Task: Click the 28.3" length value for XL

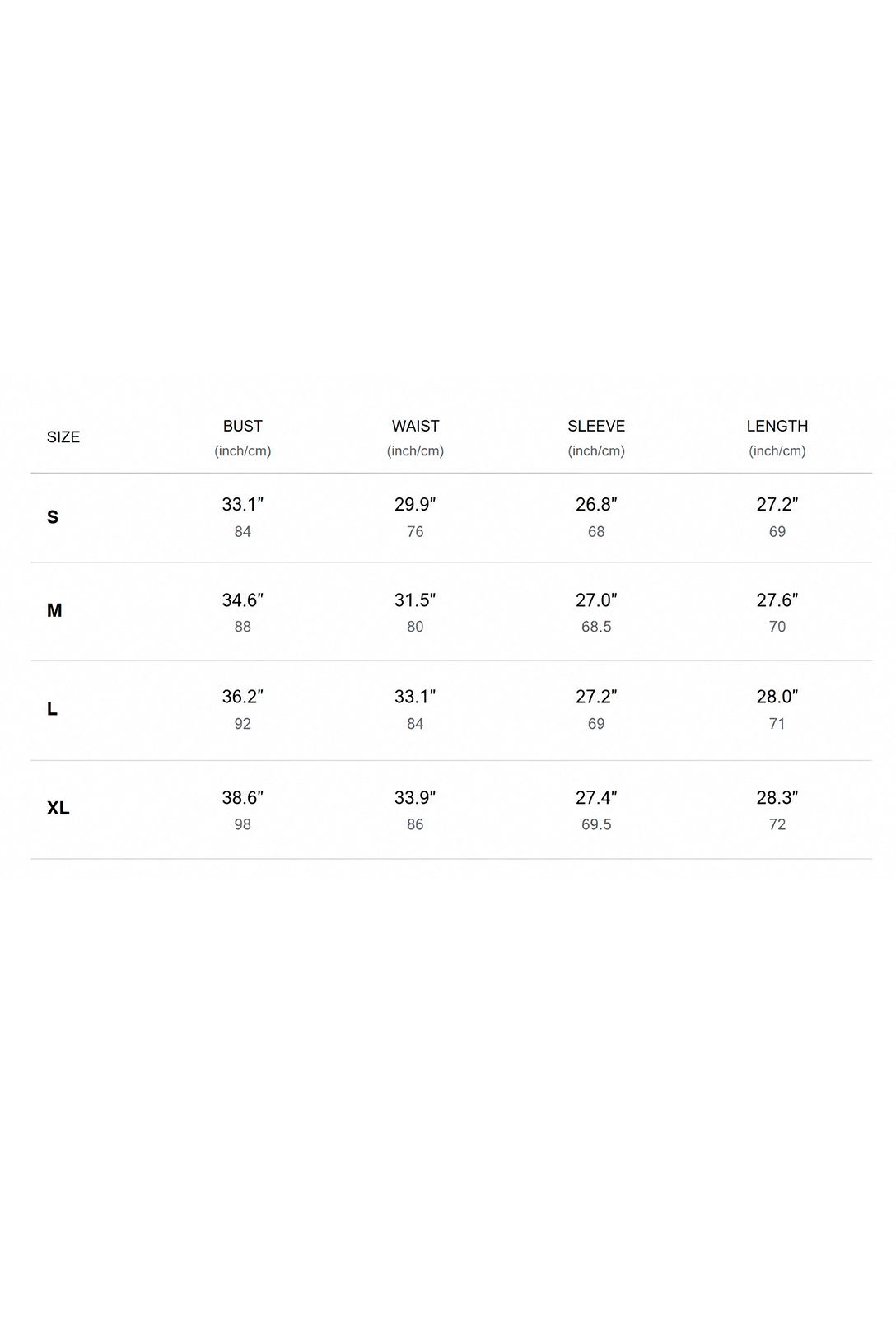Action: tap(777, 798)
